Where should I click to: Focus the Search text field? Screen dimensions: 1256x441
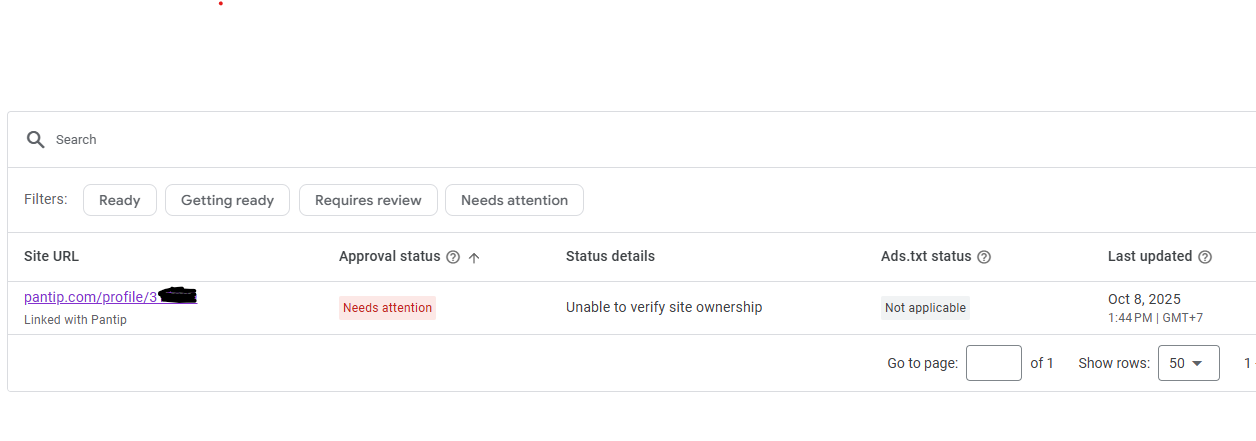pos(400,140)
